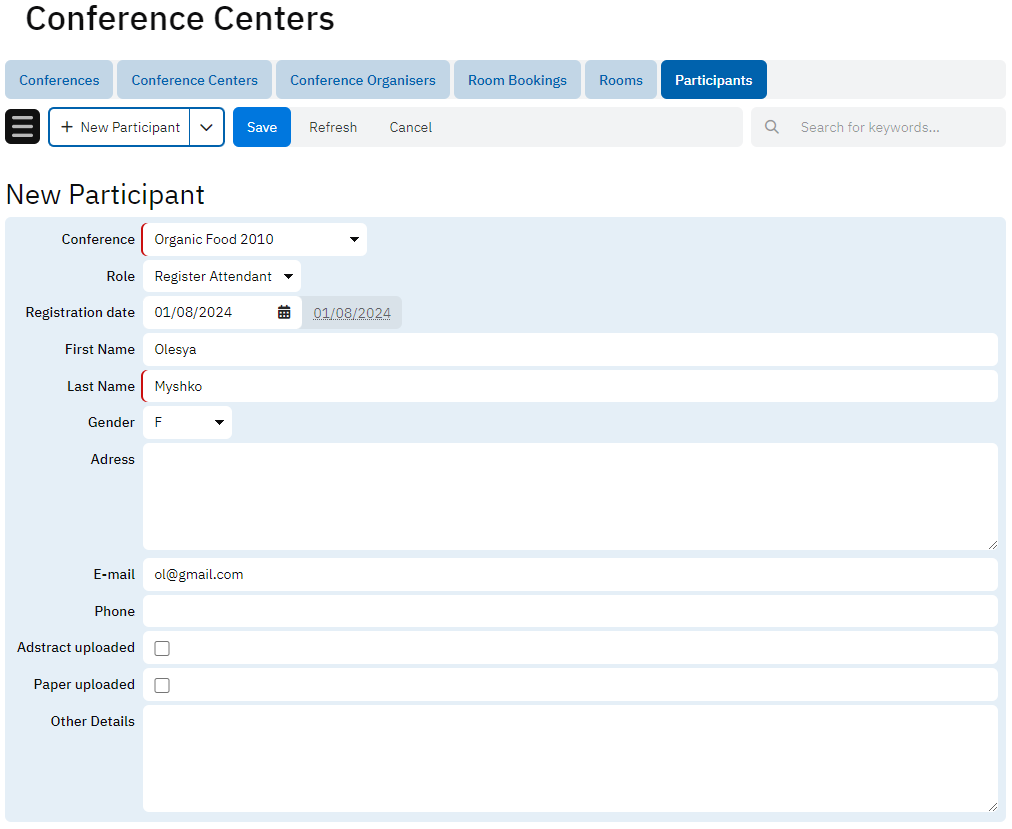Click the search magnifier icon

772,127
